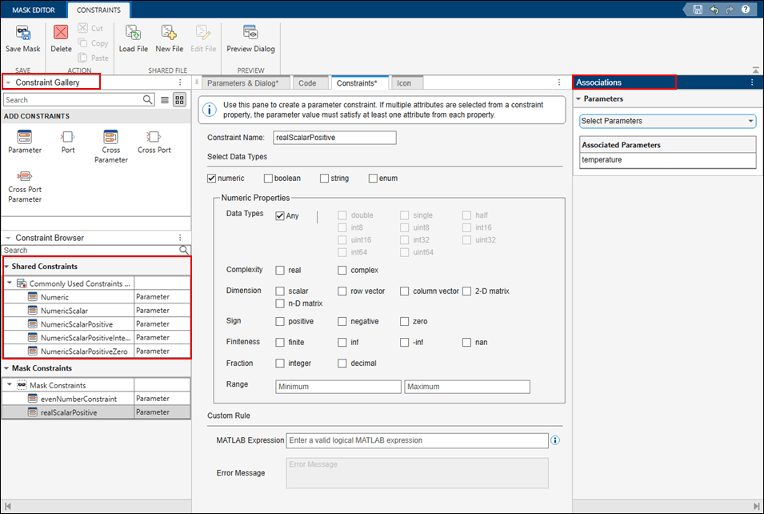Click the save icon in title bar
Viewport: 764px width, 514px height.
point(698,9)
